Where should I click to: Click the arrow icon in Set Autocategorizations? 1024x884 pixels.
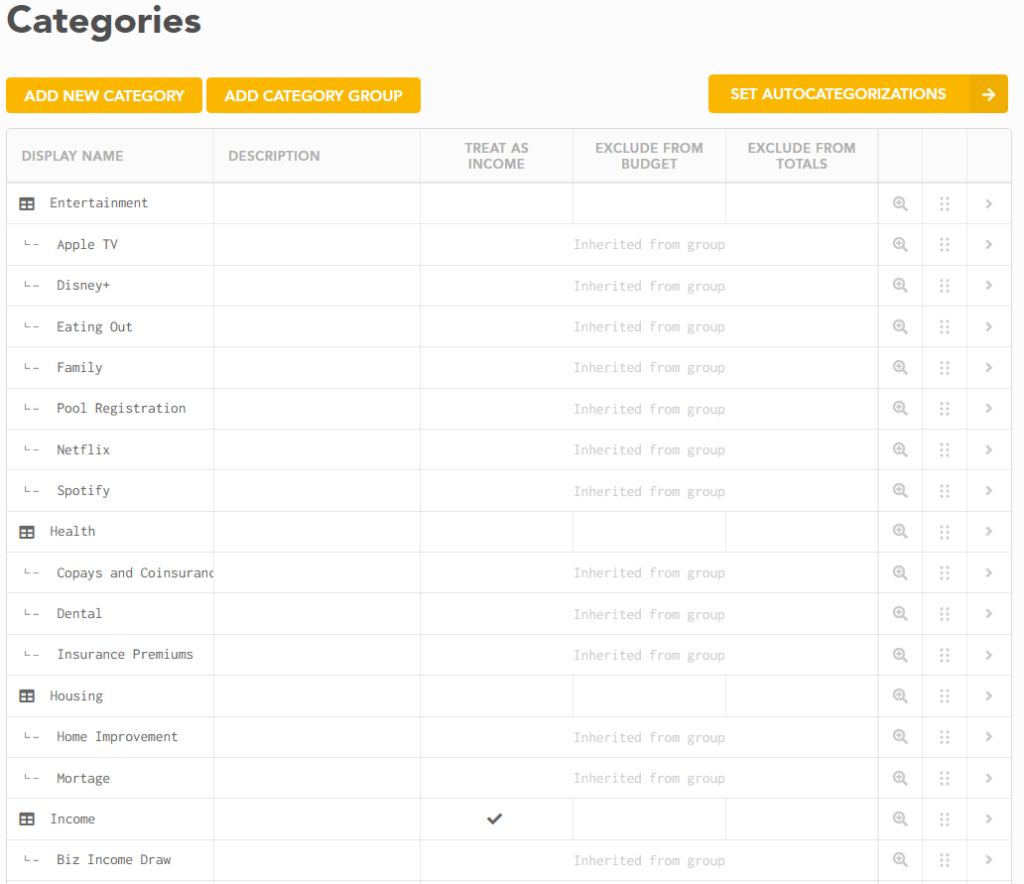(x=989, y=94)
